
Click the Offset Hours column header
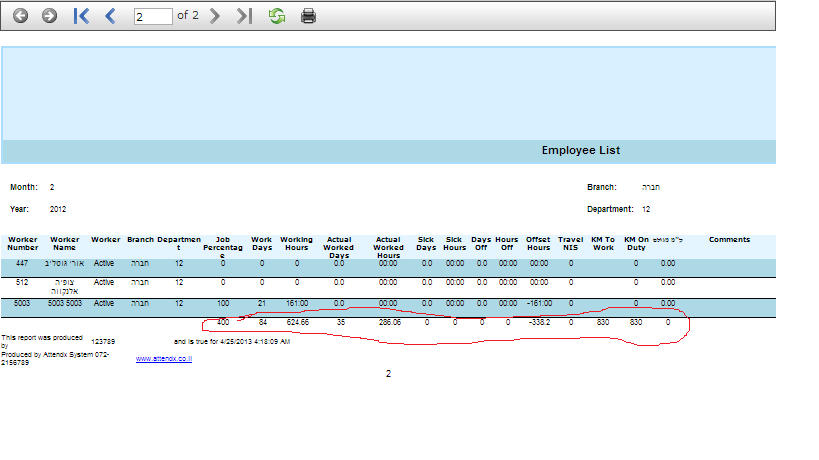(538, 244)
